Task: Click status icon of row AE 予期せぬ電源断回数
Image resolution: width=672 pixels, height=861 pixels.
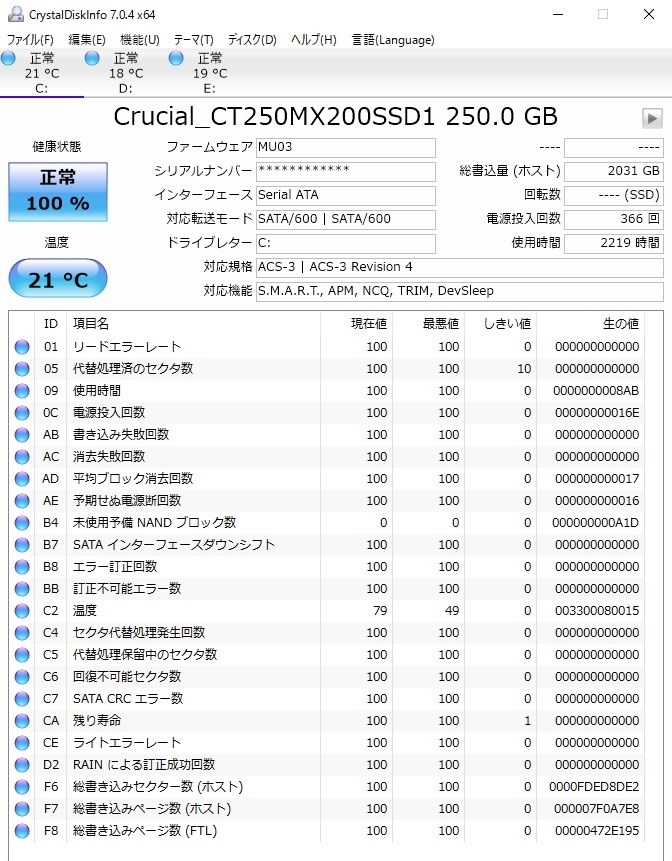Action: coord(22,500)
